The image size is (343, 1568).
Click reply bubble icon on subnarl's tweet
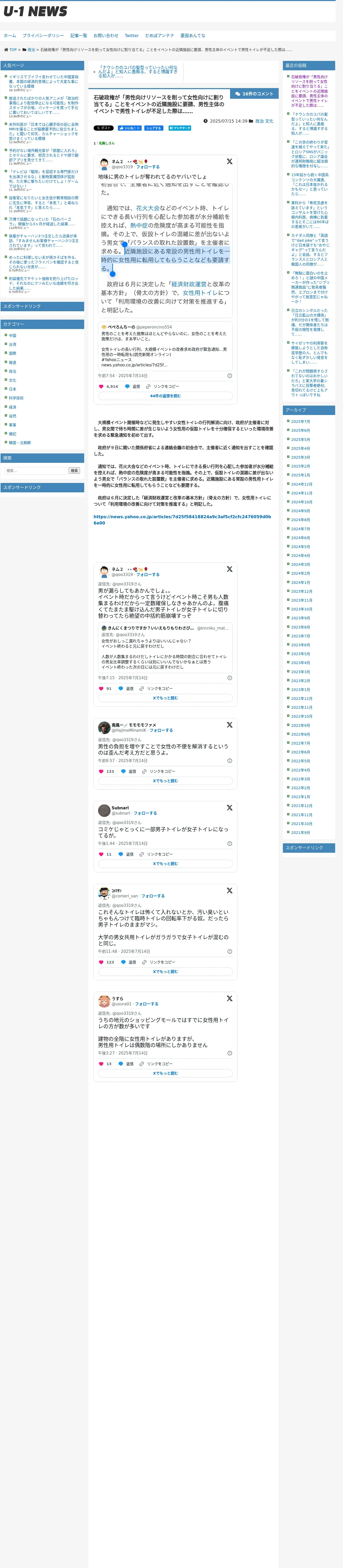coord(121,854)
